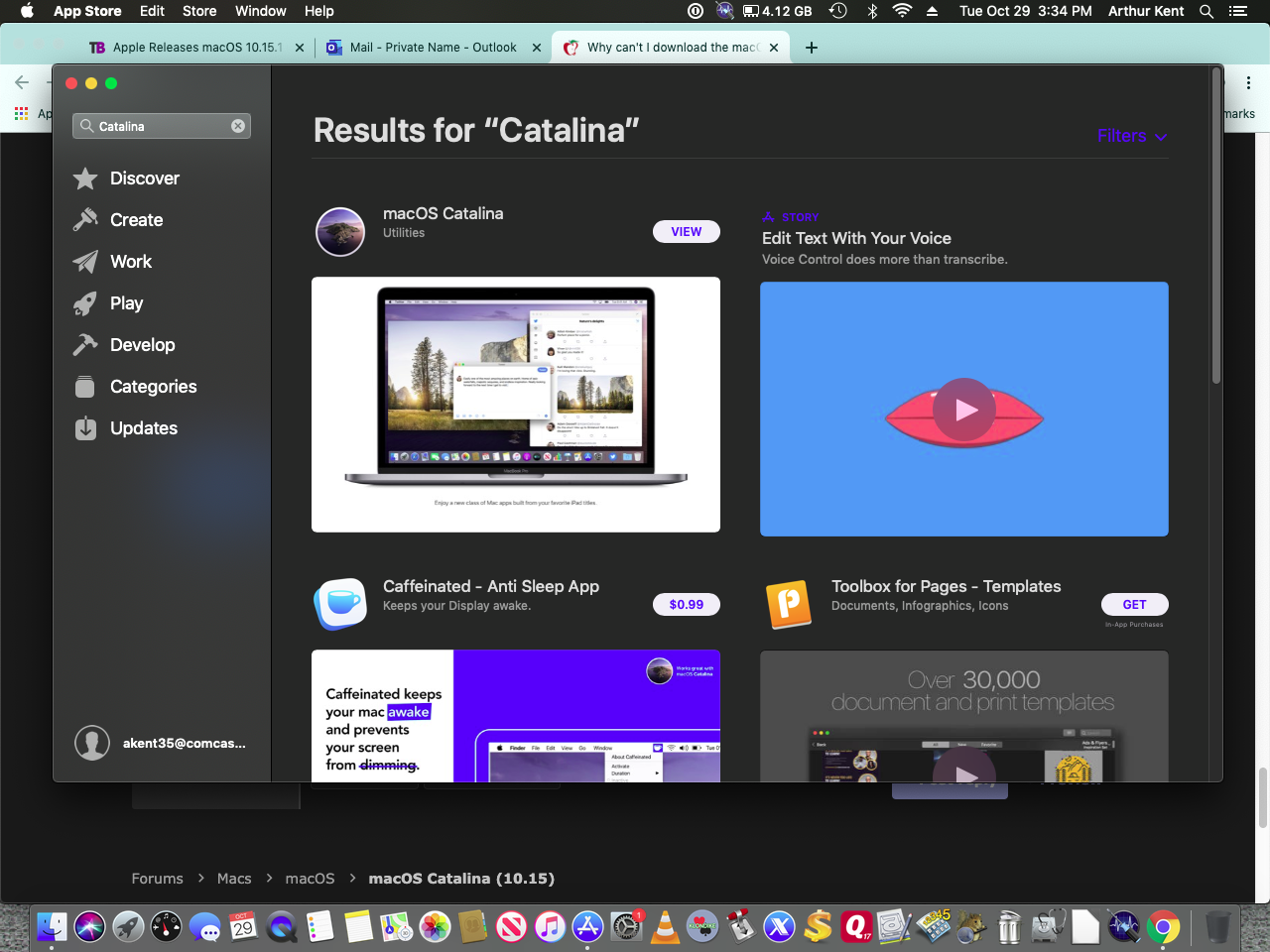Click the App Store results scrollbar
The image size is (1270, 952).
coord(1216,228)
